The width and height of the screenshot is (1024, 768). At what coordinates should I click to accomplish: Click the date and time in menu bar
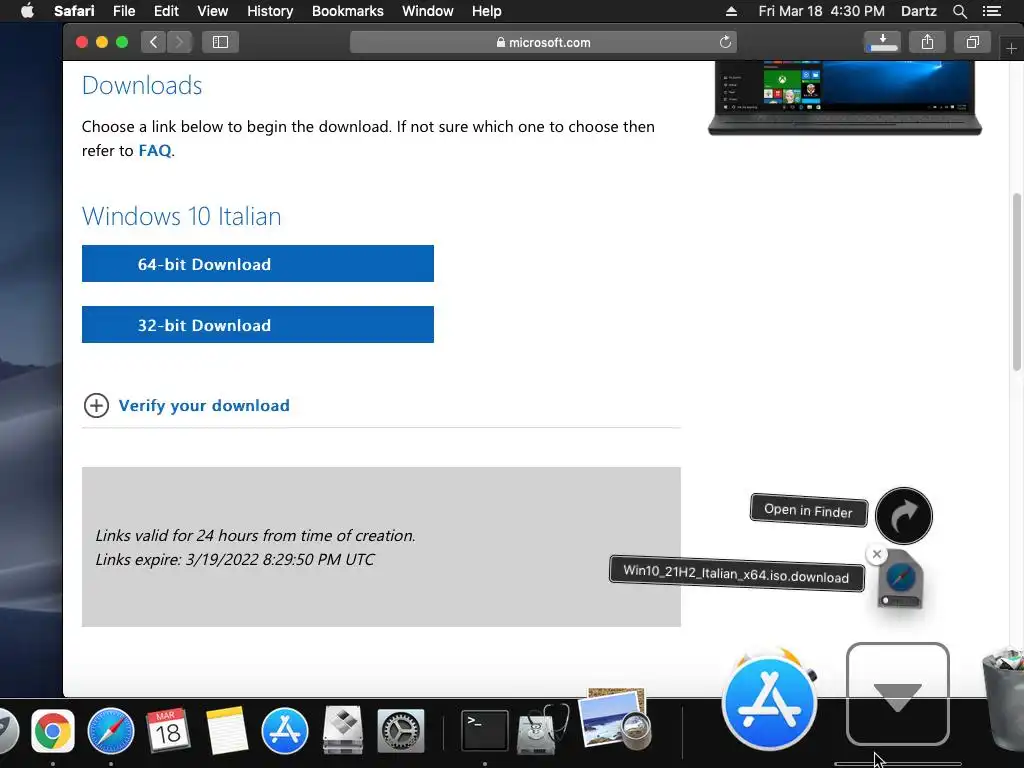coord(821,11)
